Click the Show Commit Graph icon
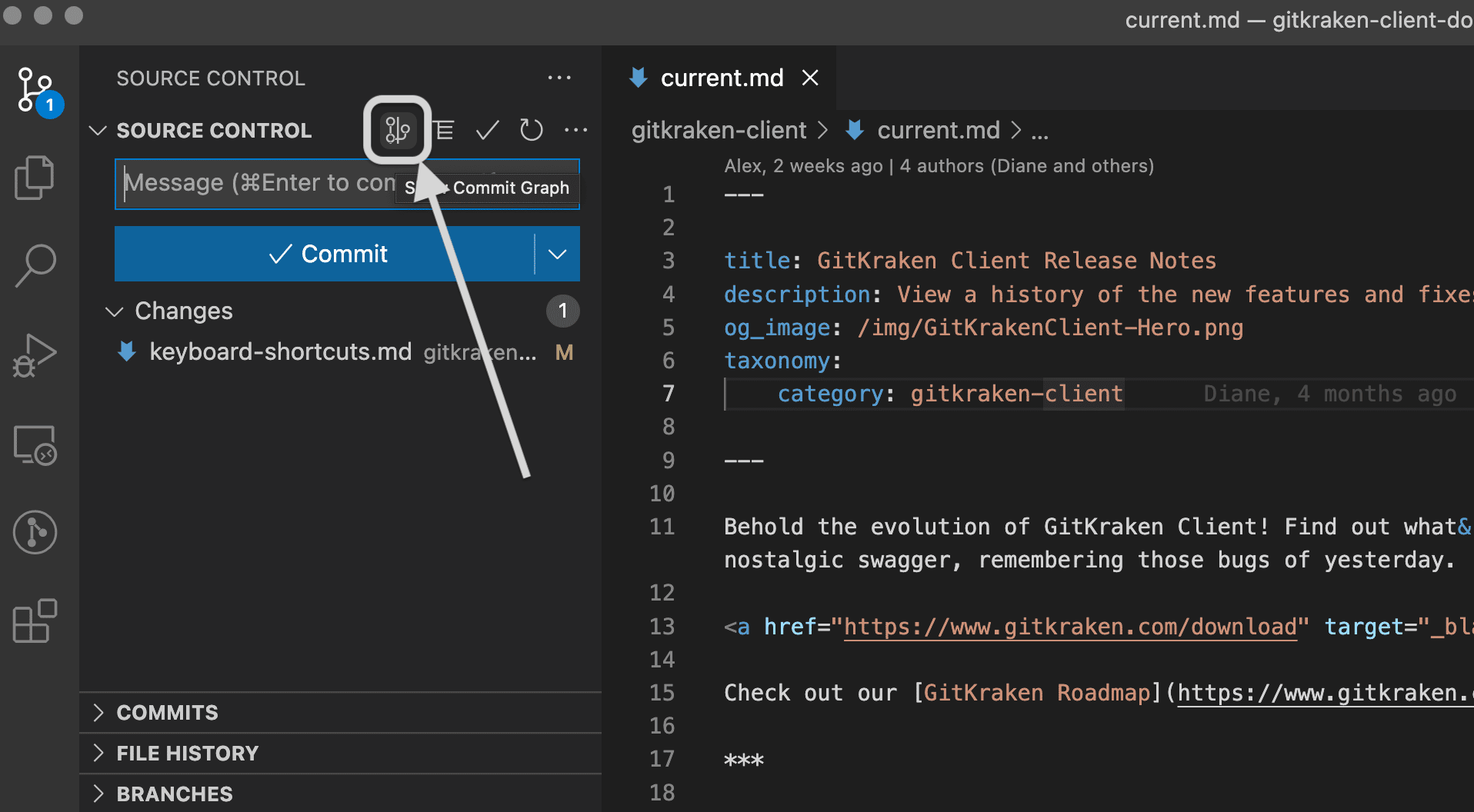 (x=397, y=130)
